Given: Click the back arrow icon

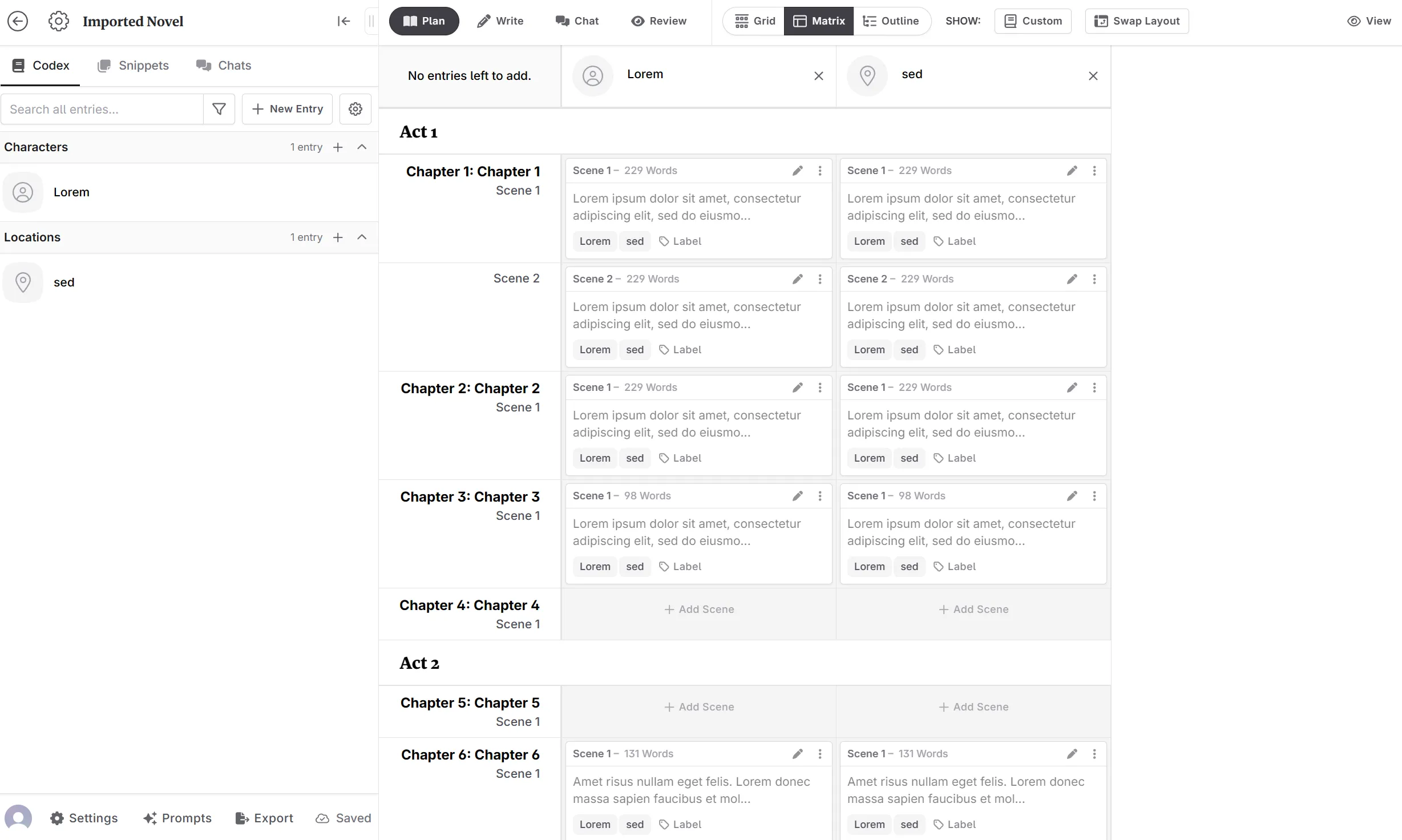Looking at the screenshot, I should [18, 21].
